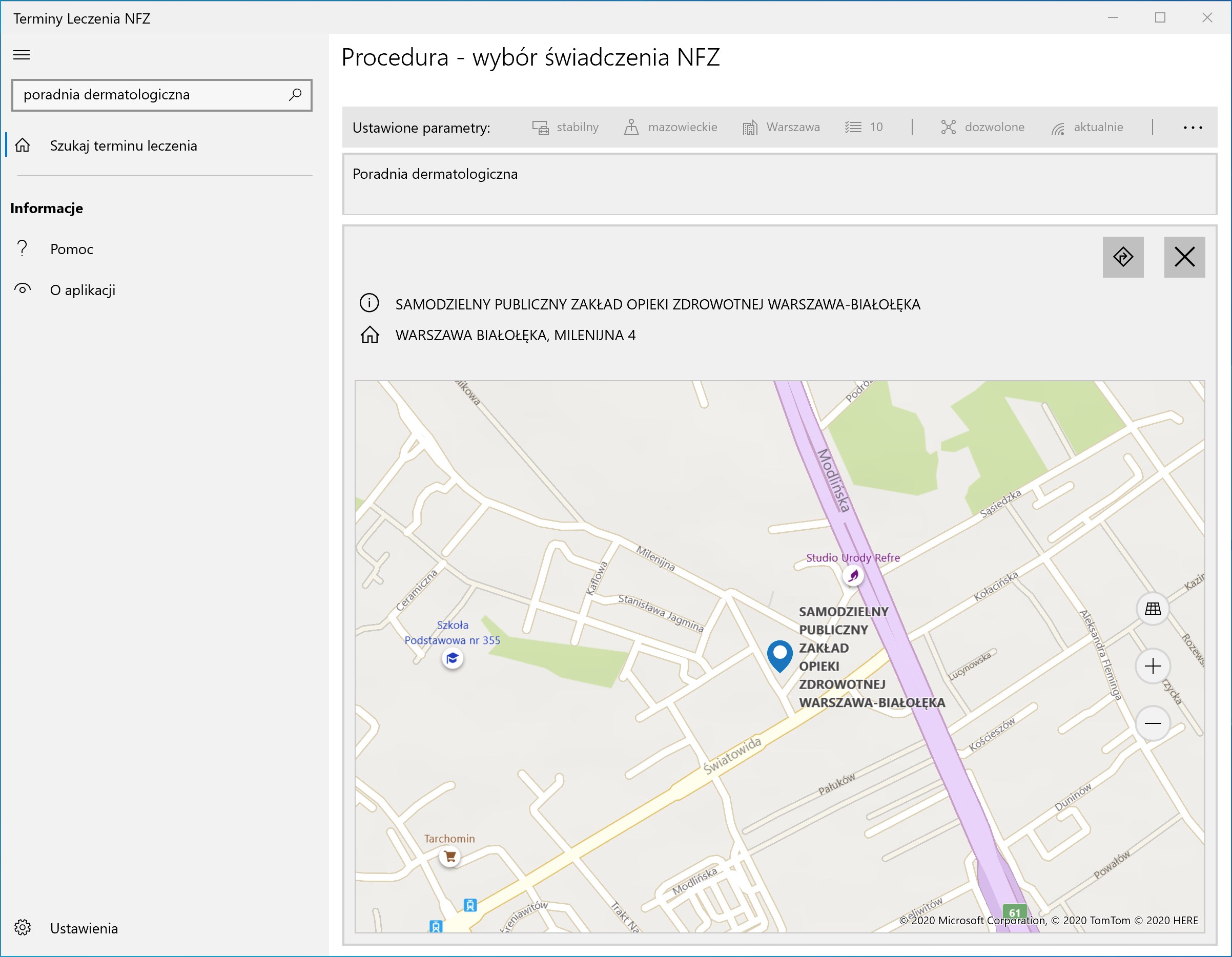1232x957 pixels.
Task: Click the search magnifier icon
Action: pos(295,95)
